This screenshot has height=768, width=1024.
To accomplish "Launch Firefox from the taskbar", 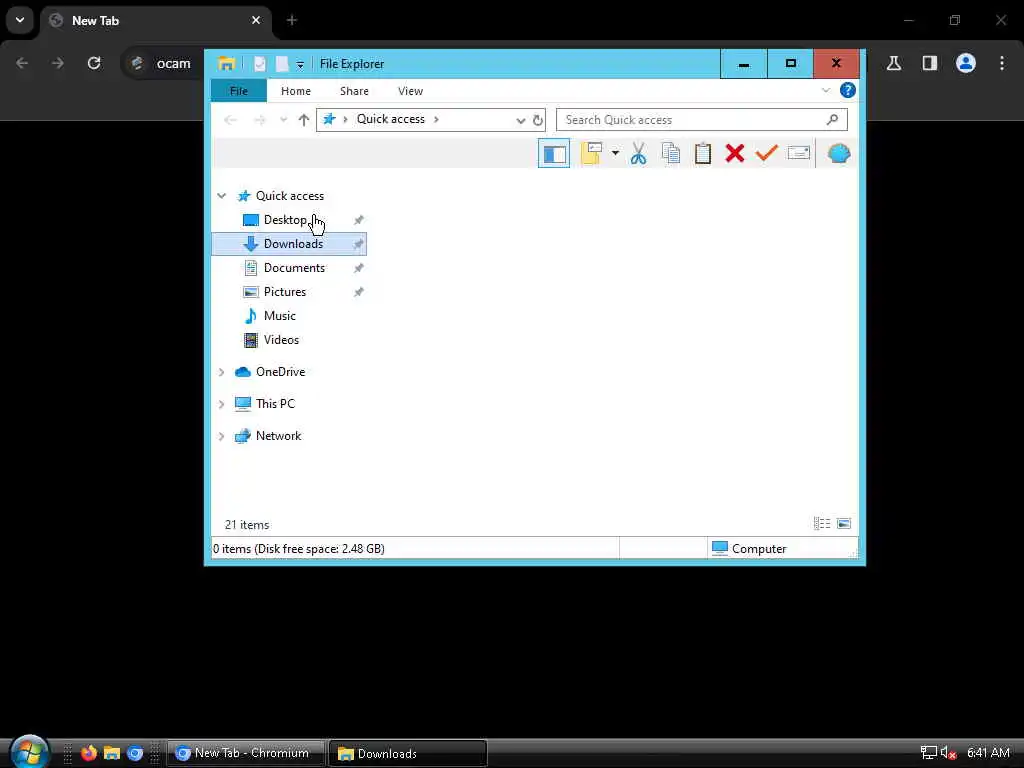I will pyautogui.click(x=88, y=753).
